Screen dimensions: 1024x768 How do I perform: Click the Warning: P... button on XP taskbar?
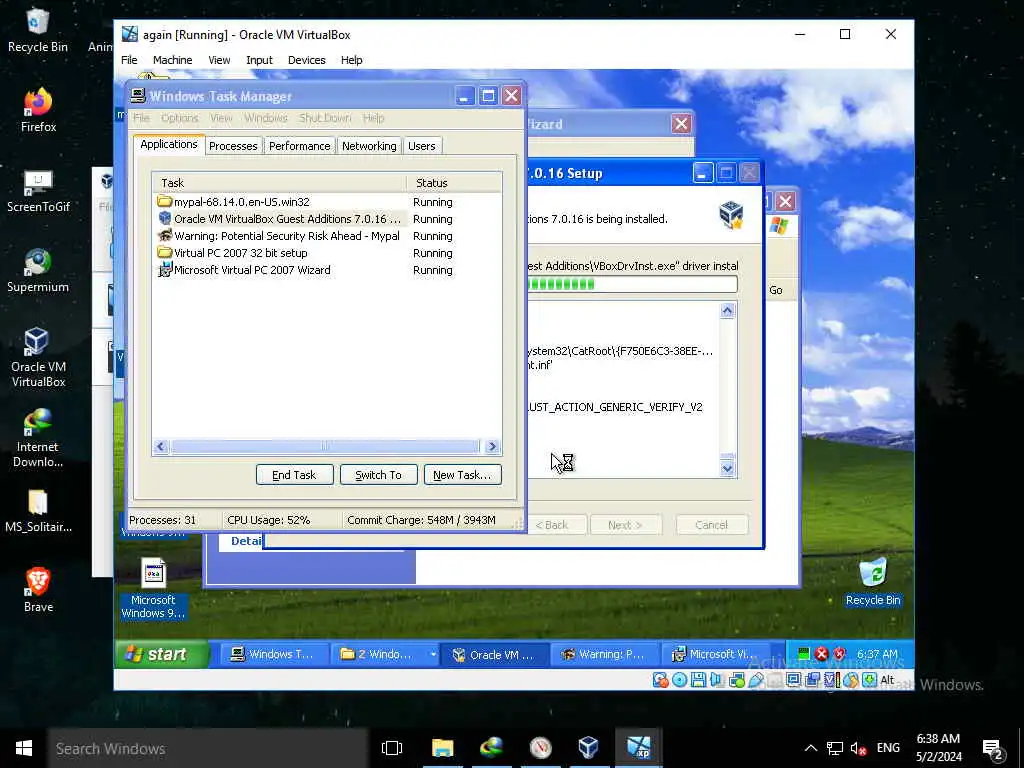(604, 654)
